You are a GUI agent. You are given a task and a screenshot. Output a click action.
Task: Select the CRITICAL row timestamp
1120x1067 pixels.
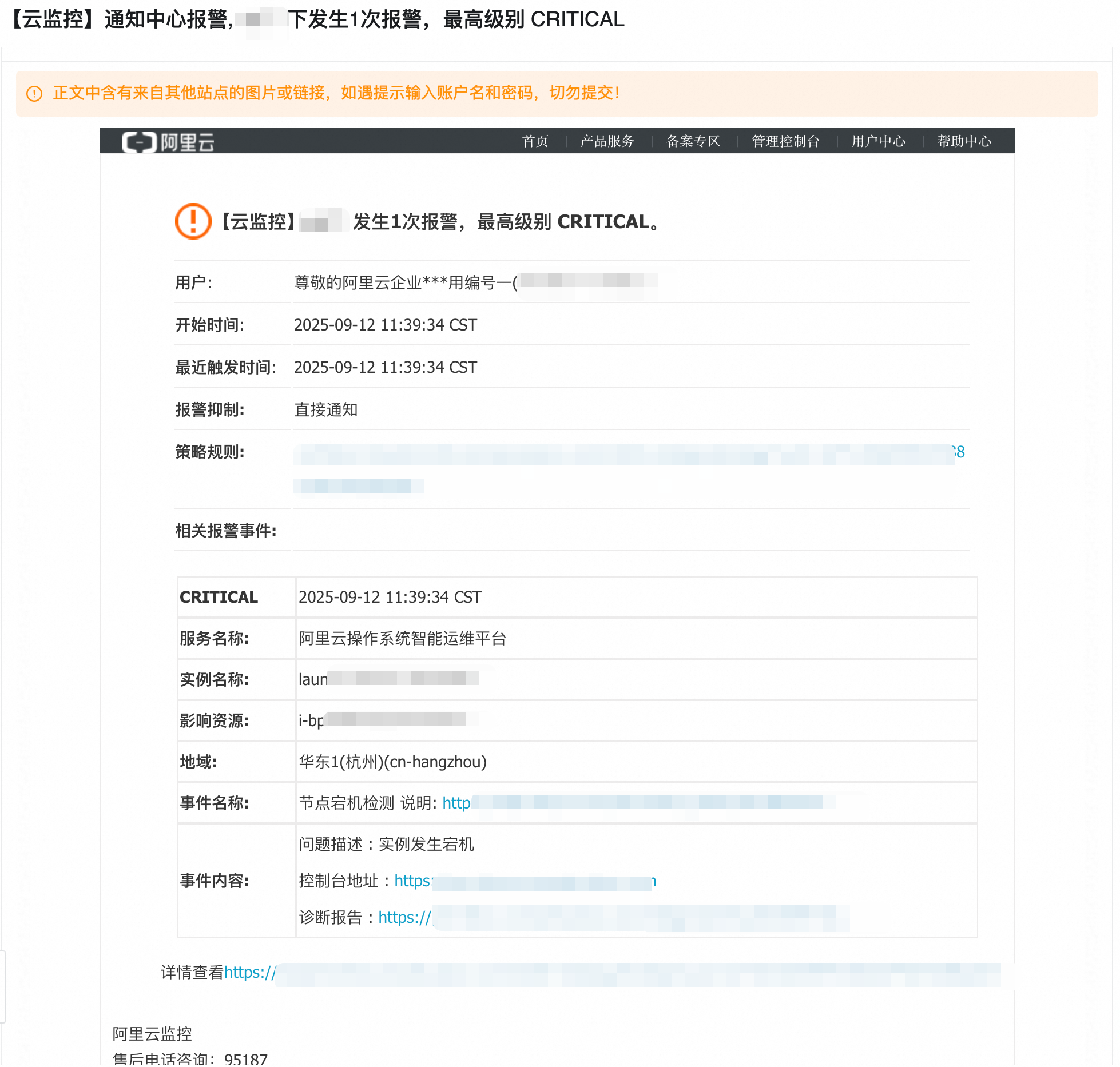pyautogui.click(x=390, y=597)
